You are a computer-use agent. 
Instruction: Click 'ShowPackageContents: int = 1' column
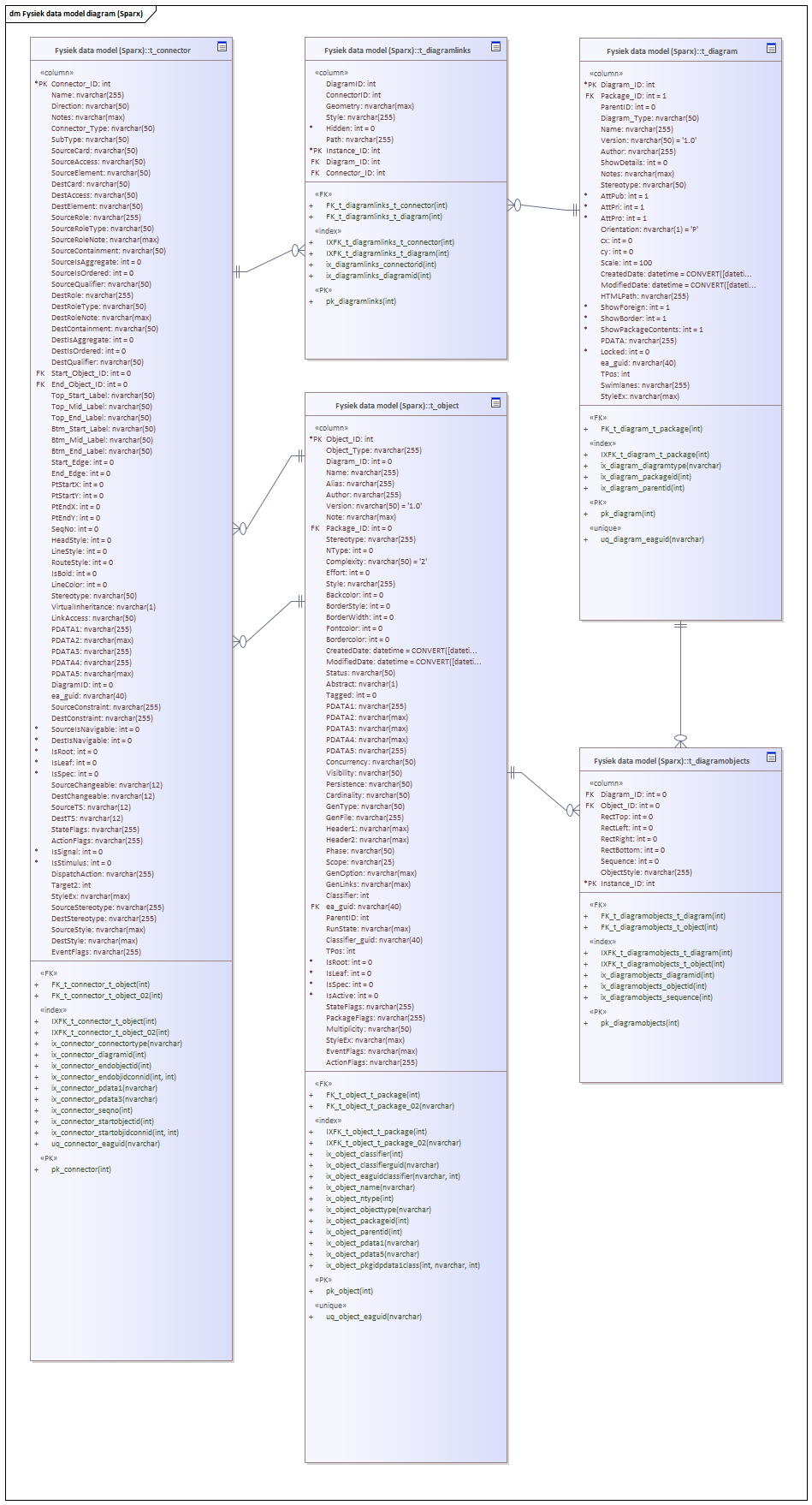tap(652, 330)
